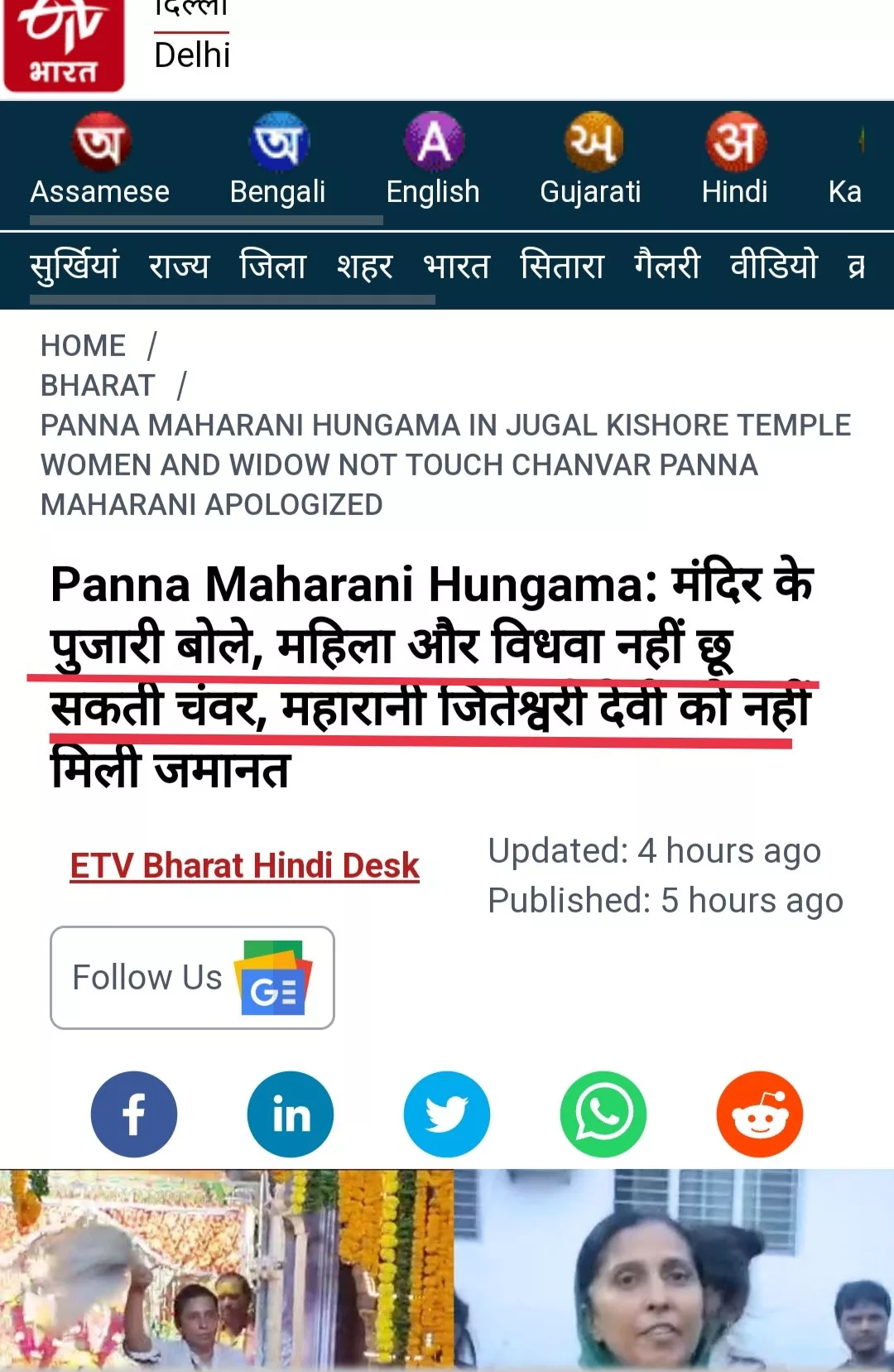Open ETV Bharat Hindi Desk author link
This screenshot has width=894, height=1372.
click(x=245, y=866)
